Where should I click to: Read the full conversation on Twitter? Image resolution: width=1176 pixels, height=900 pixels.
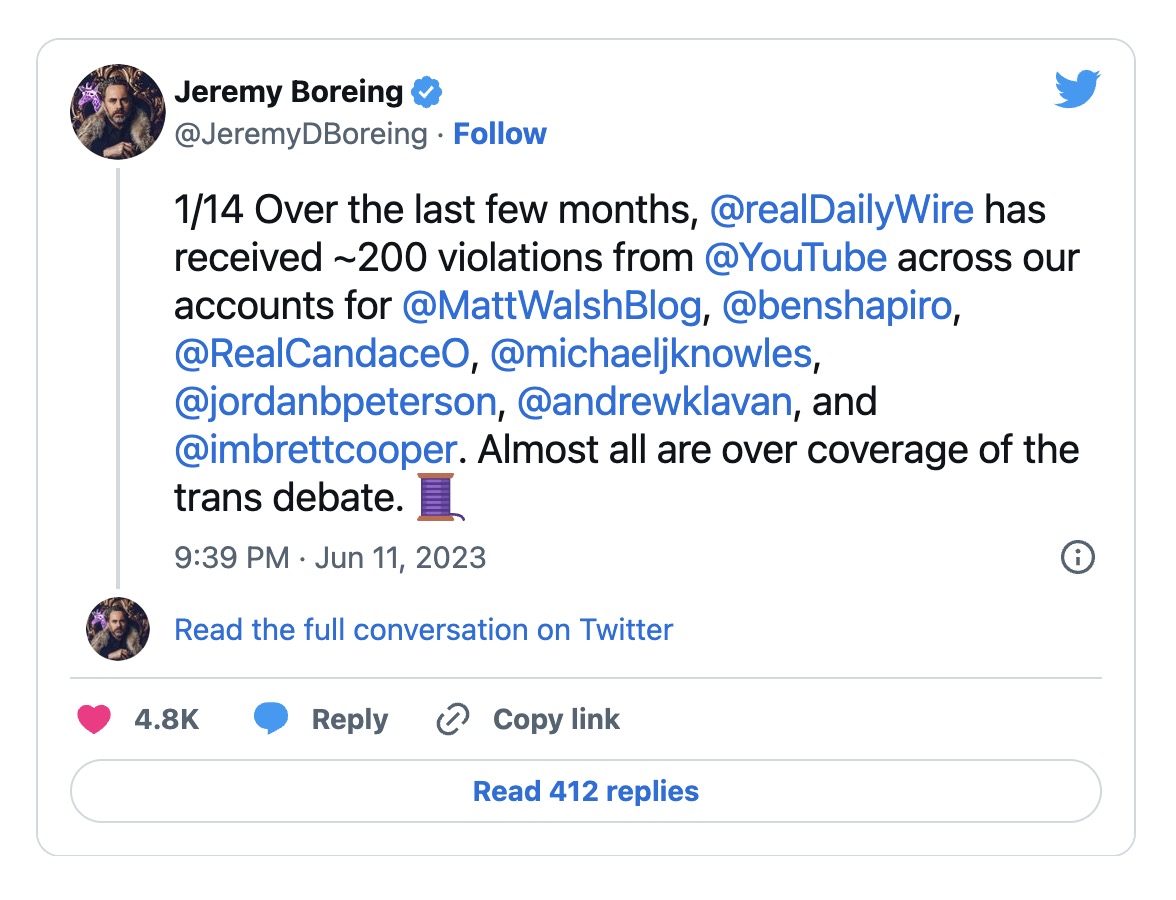[424, 629]
